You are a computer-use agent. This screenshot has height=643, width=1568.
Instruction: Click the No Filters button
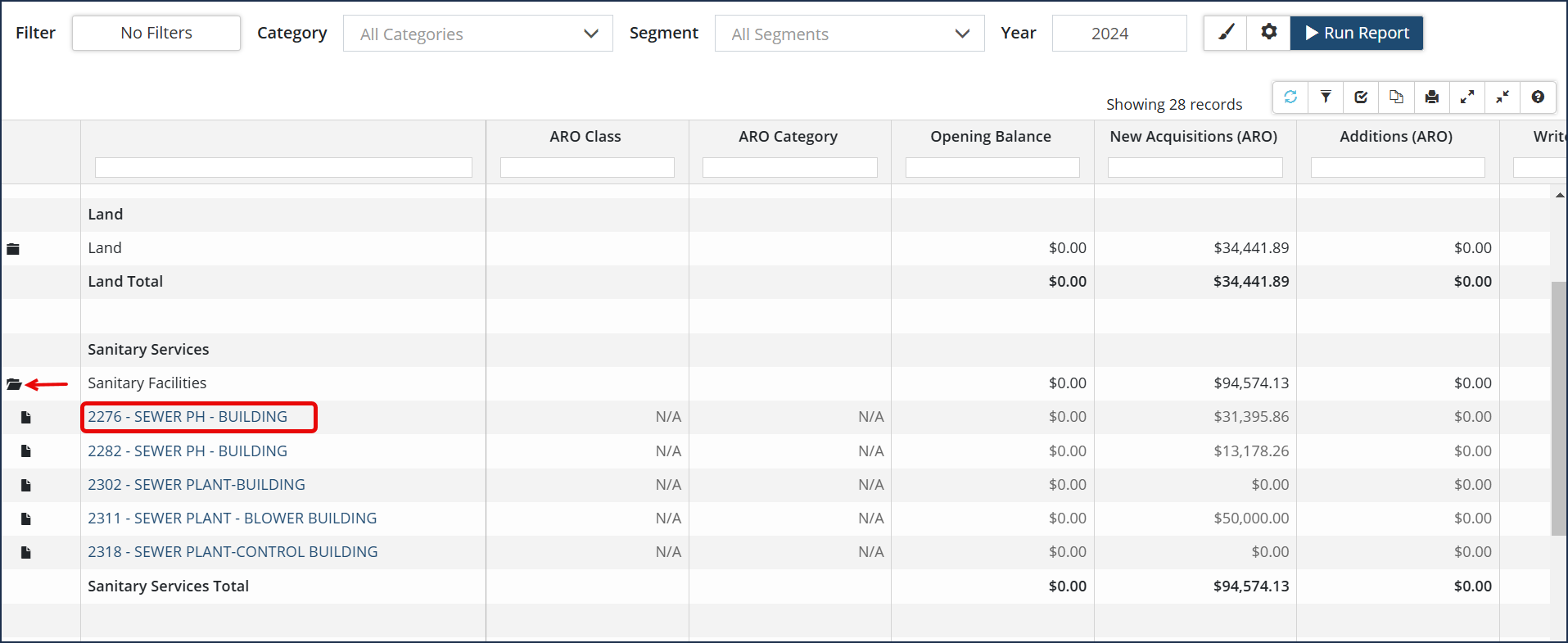[156, 33]
